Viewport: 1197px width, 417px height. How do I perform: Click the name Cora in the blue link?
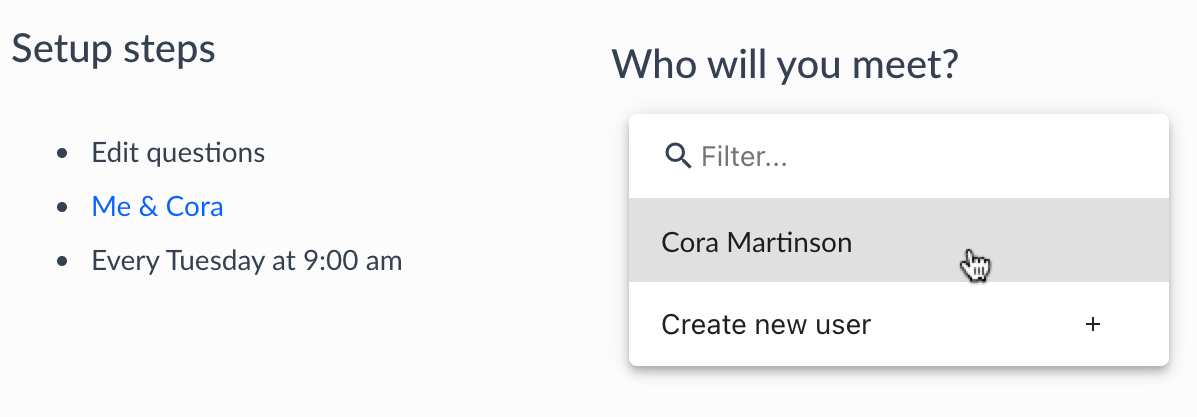[195, 207]
